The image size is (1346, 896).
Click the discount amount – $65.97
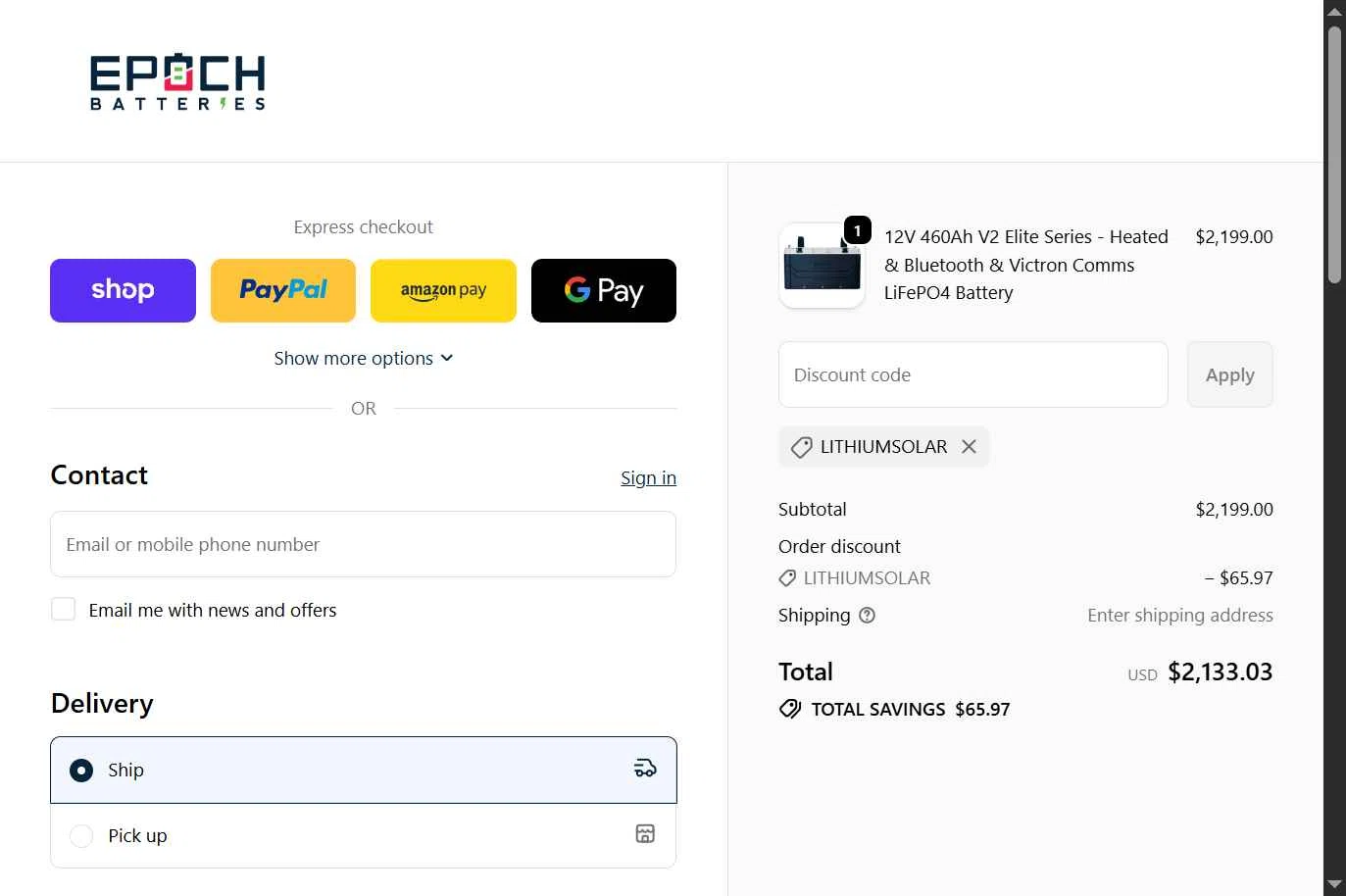pyautogui.click(x=1239, y=578)
